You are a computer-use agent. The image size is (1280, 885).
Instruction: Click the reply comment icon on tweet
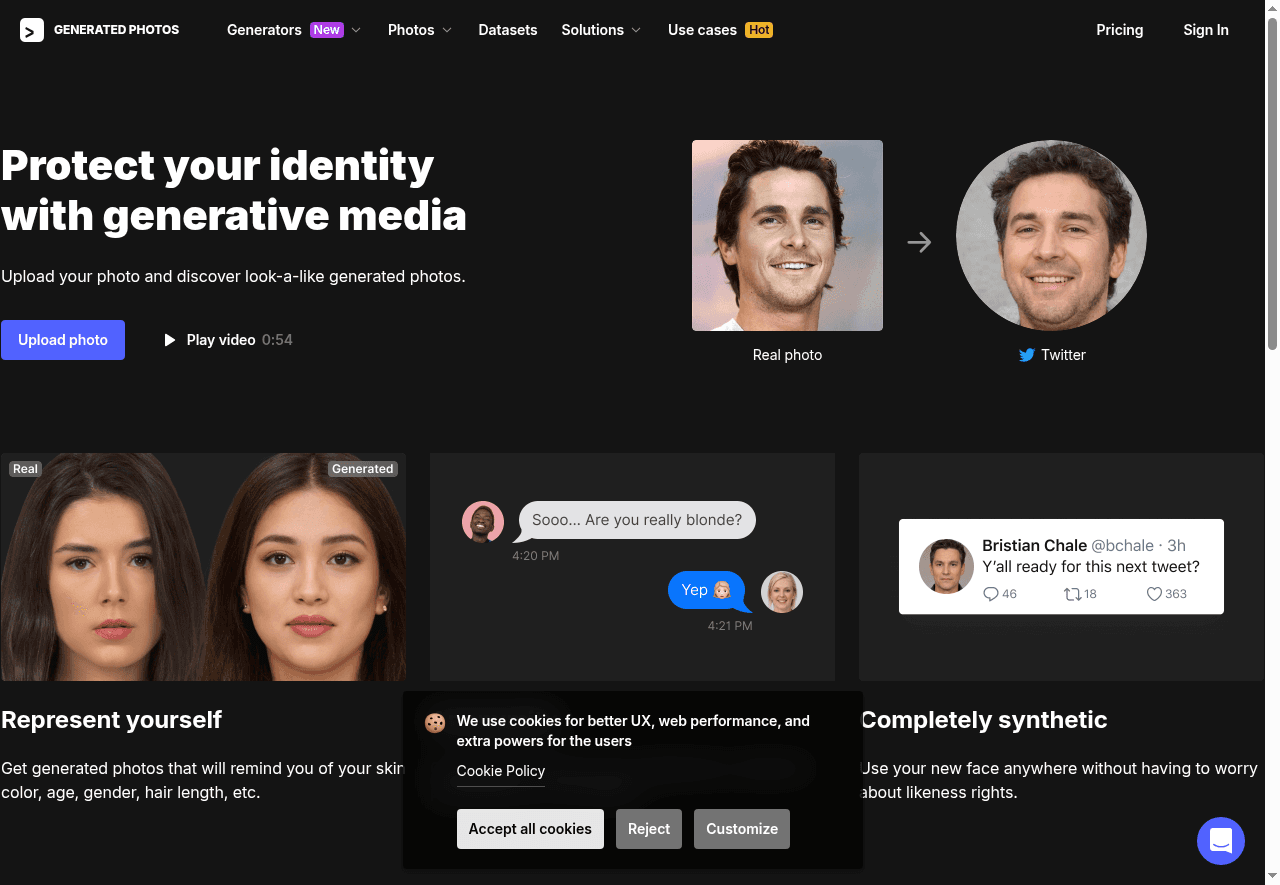click(x=991, y=594)
